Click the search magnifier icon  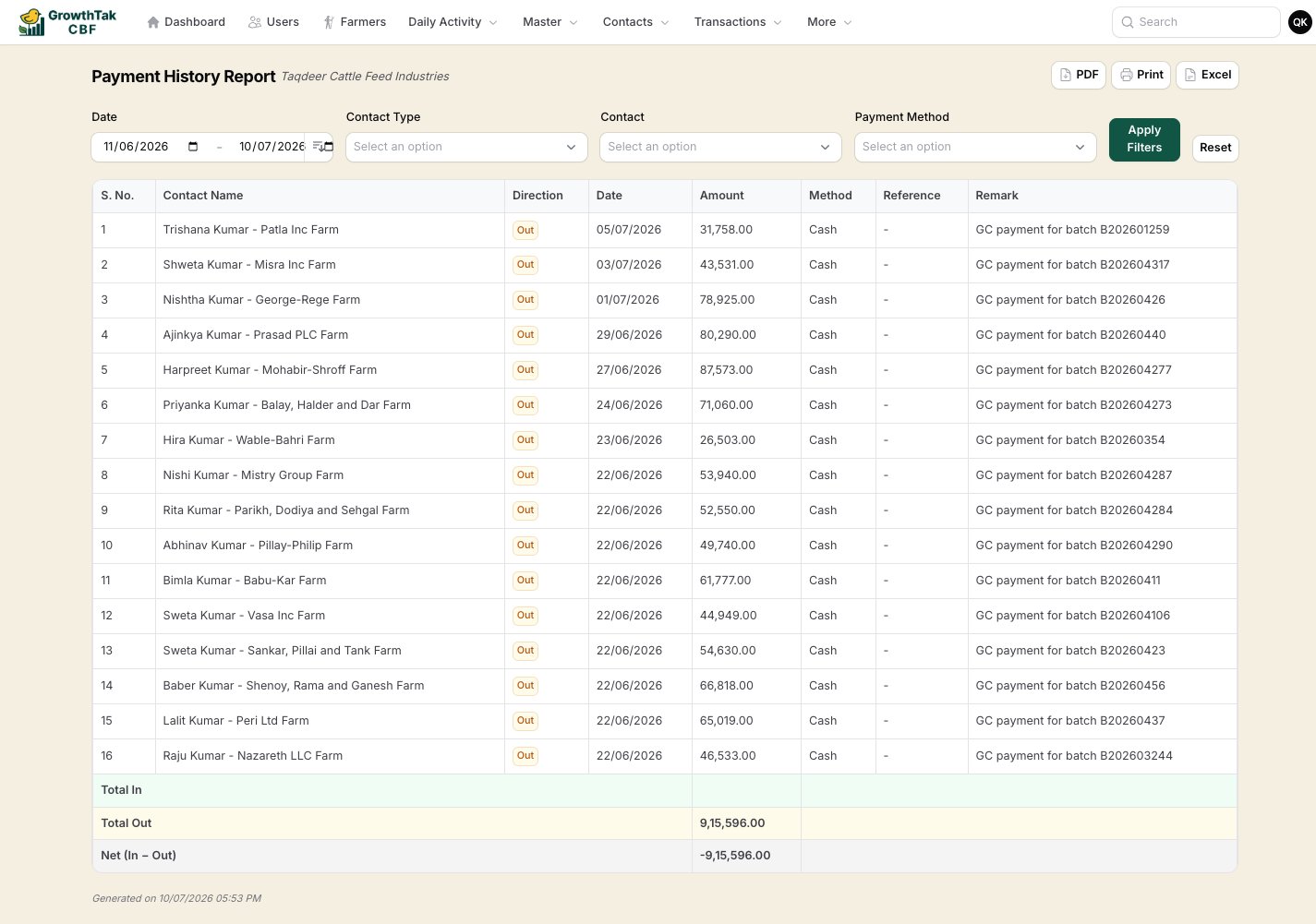[x=1128, y=22]
